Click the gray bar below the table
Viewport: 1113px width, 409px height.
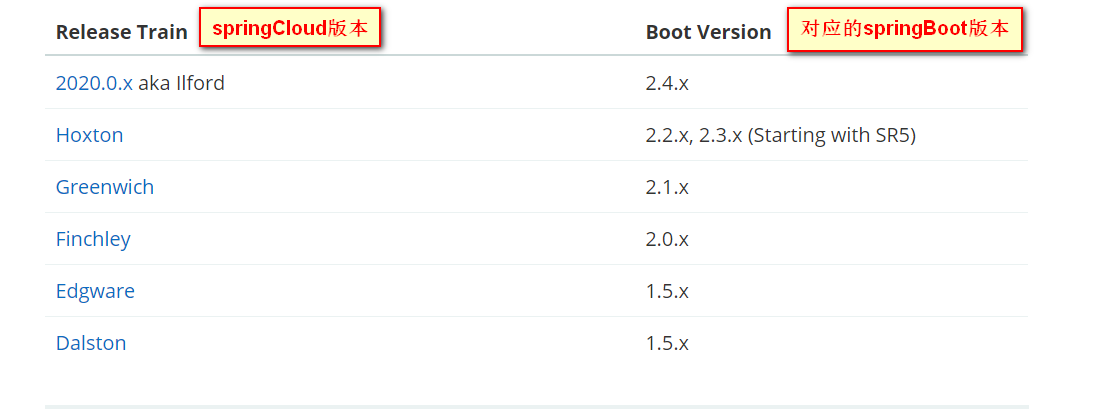click(536, 406)
